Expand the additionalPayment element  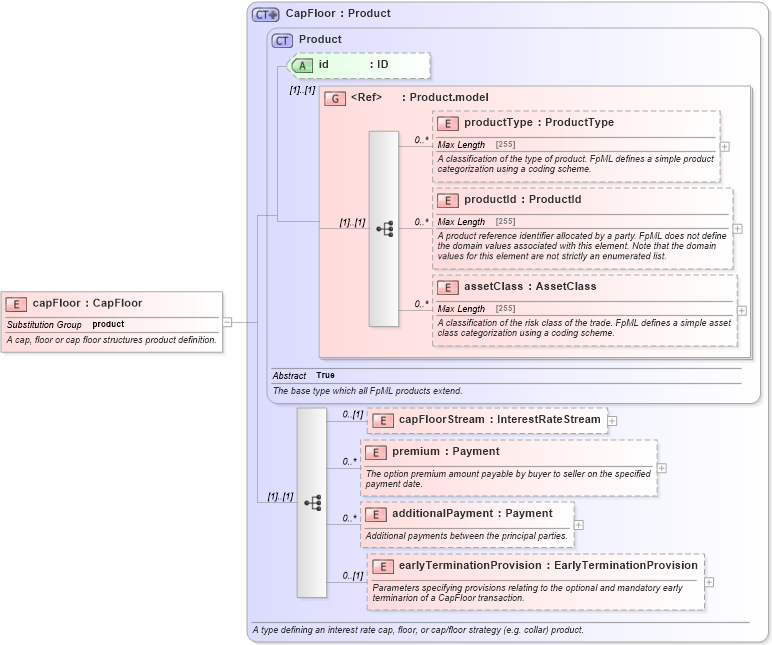pos(579,525)
